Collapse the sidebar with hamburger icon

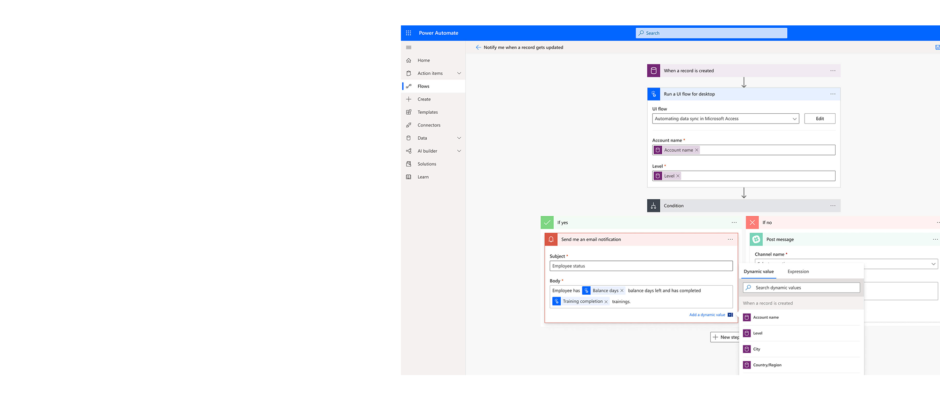pyautogui.click(x=408, y=47)
